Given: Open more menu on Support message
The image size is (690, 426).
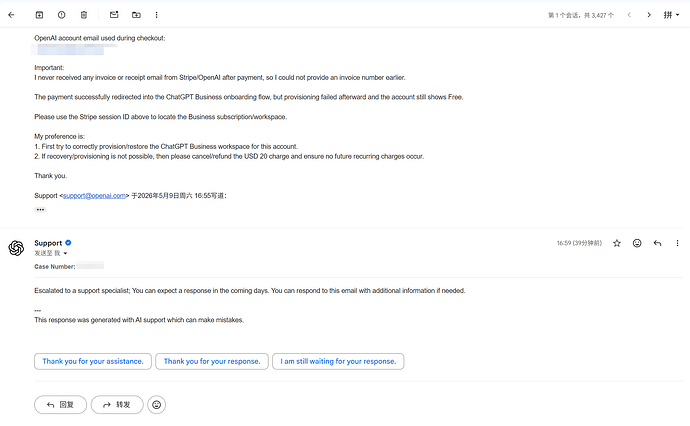Looking at the screenshot, I should (677, 243).
